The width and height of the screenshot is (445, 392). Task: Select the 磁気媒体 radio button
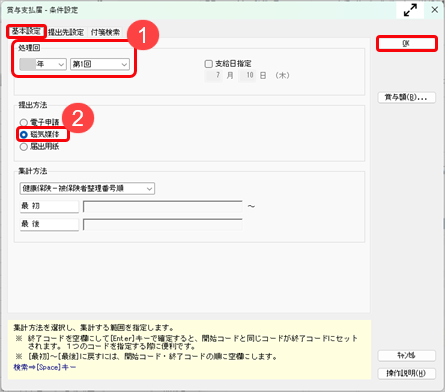coord(23,135)
